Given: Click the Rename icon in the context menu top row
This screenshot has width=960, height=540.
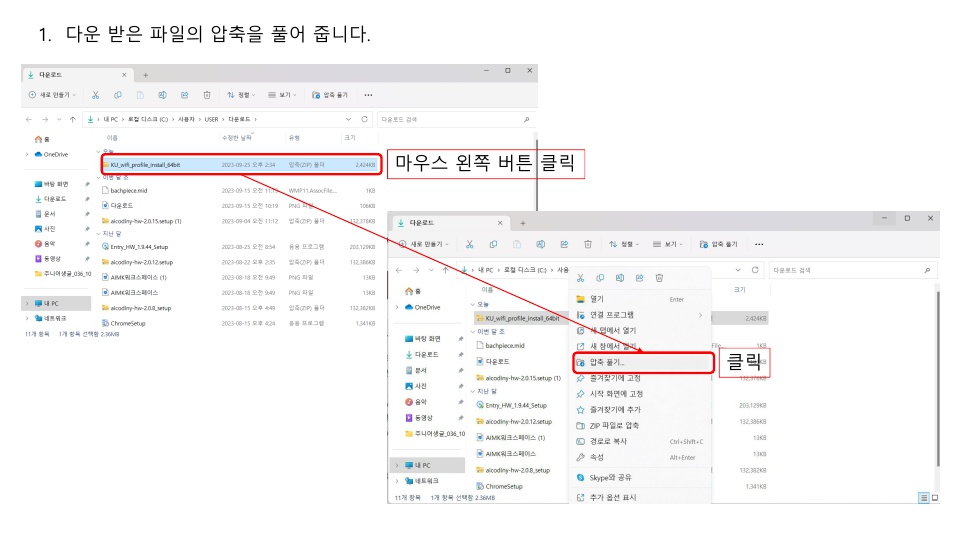Looking at the screenshot, I should point(620,278).
